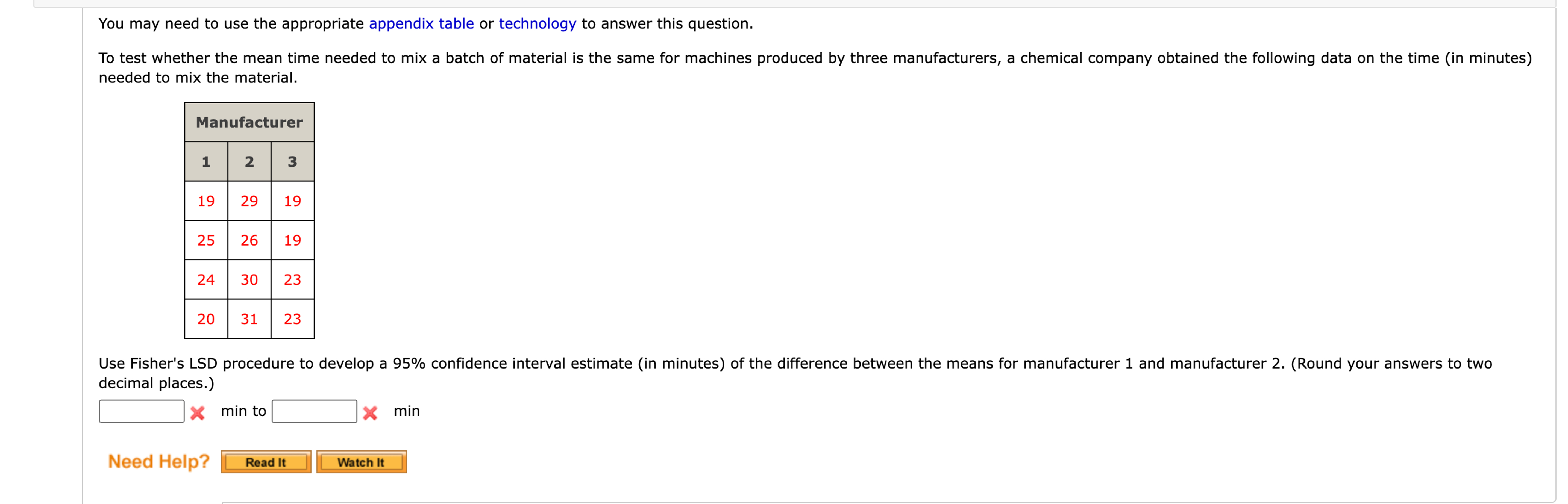Select the value 24 in Manufacturer 1 column
Viewport: 1568px width, 504px height.
(206, 279)
